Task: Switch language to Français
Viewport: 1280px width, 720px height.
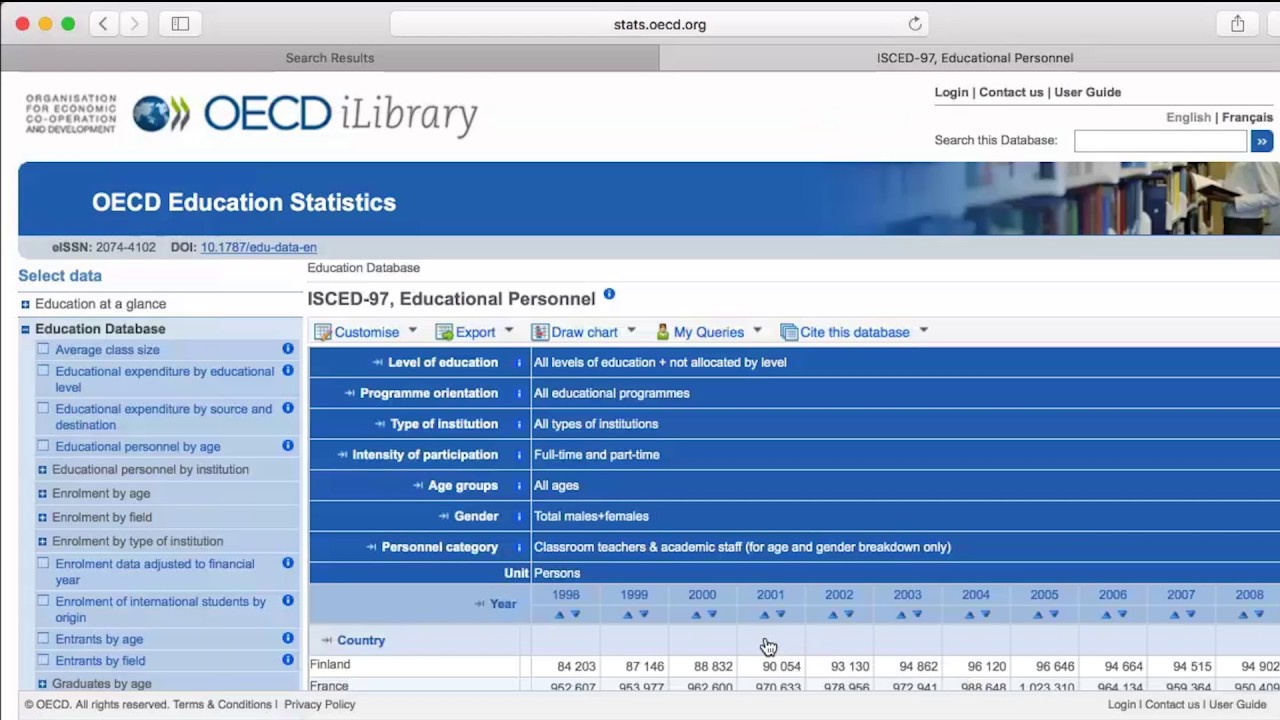Action: click(1247, 117)
